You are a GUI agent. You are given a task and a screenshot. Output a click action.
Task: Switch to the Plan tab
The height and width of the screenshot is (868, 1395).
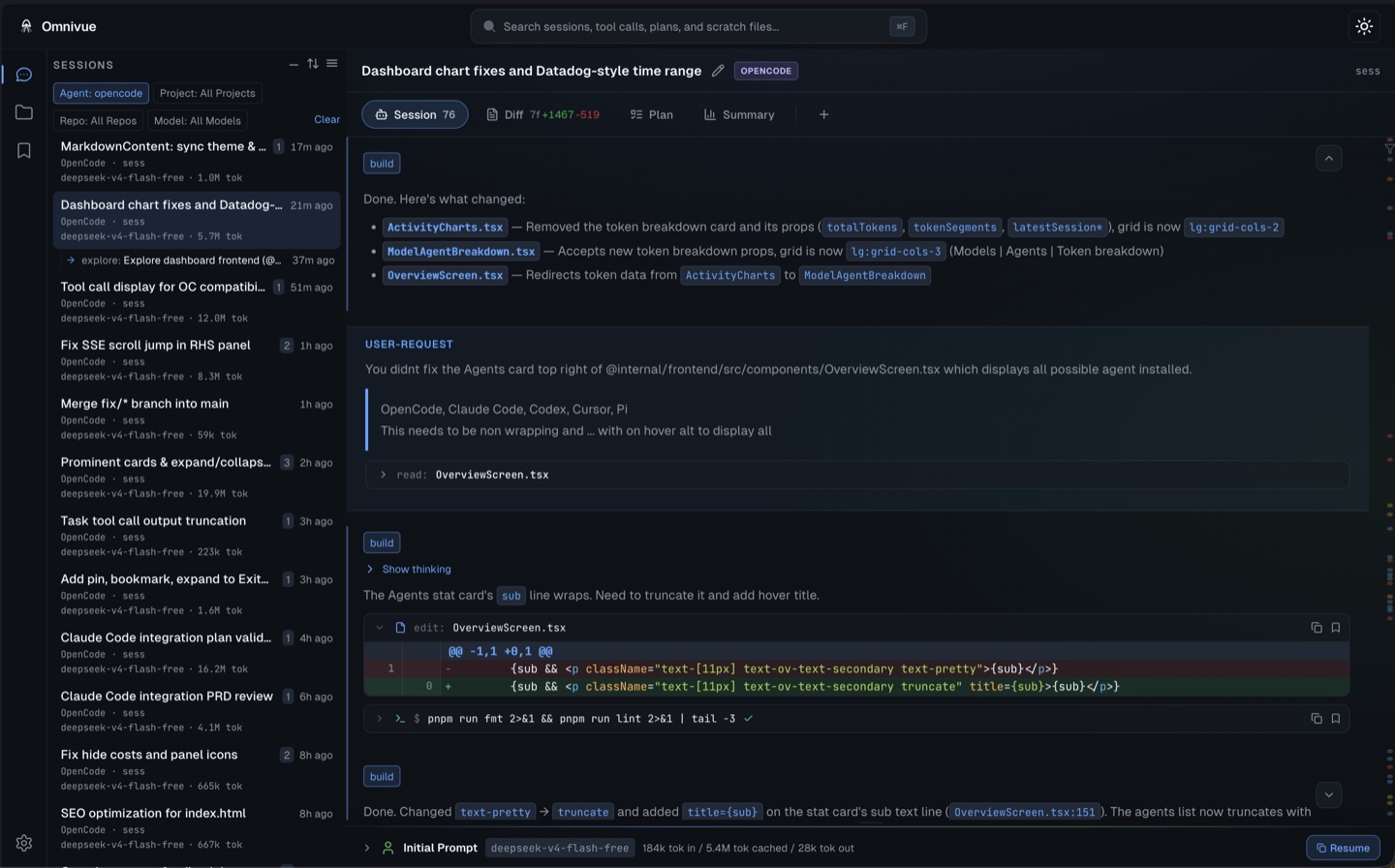point(651,114)
